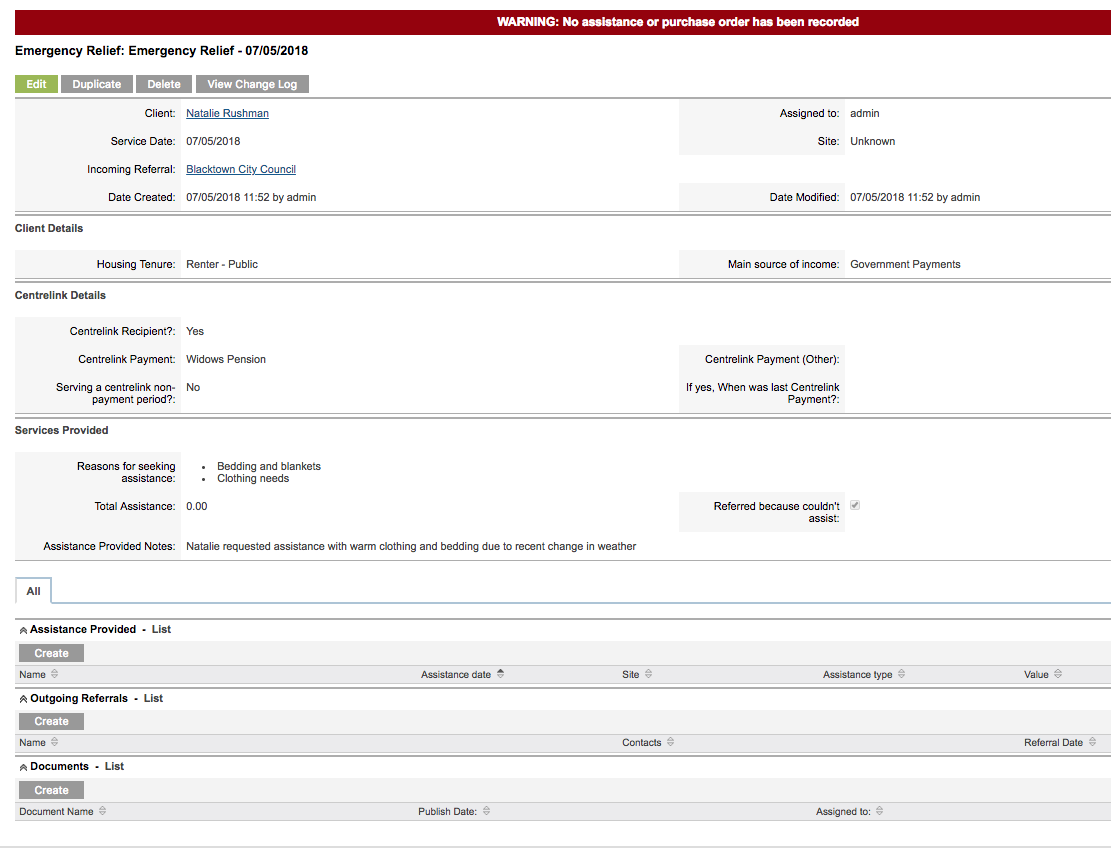
Task: Click Total Assistance value 0.00
Action: click(x=197, y=506)
